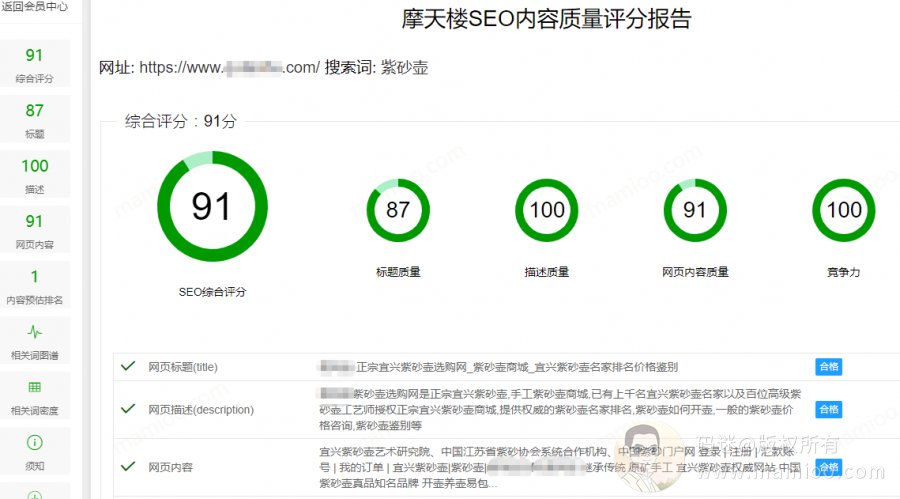The height and width of the screenshot is (499, 900).
Task: Click the SEO综合评分 91 donut chart
Action: 211,207
